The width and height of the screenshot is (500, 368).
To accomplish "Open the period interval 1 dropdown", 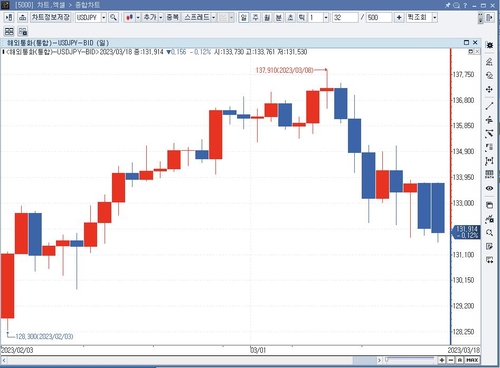I will click(x=326, y=17).
